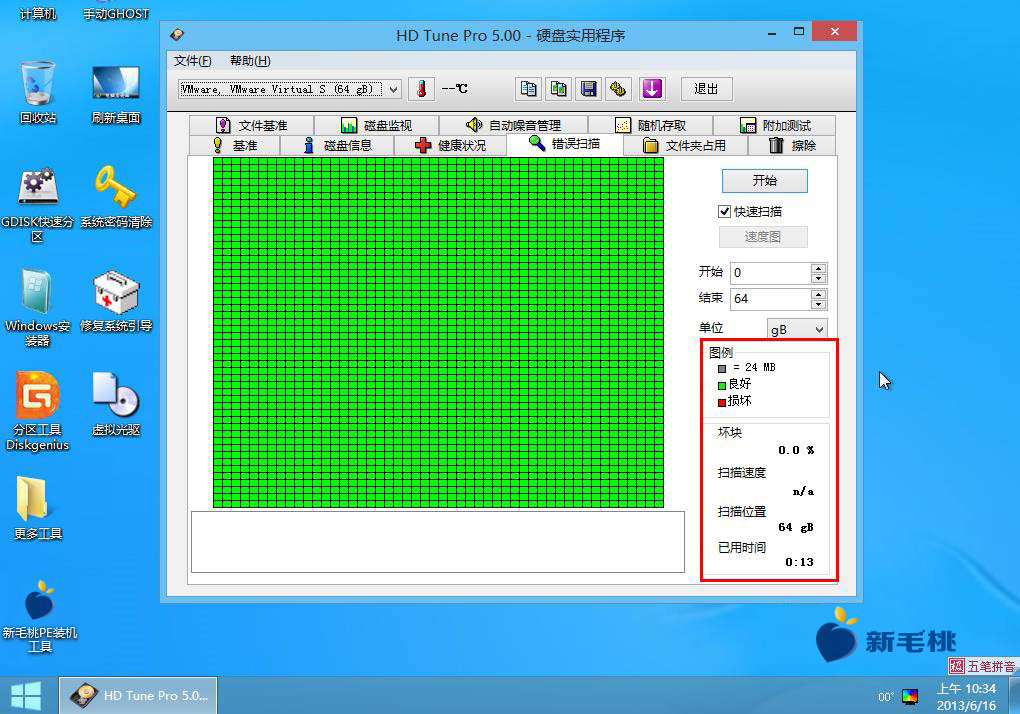Click the empty log box below the grid

click(x=438, y=542)
